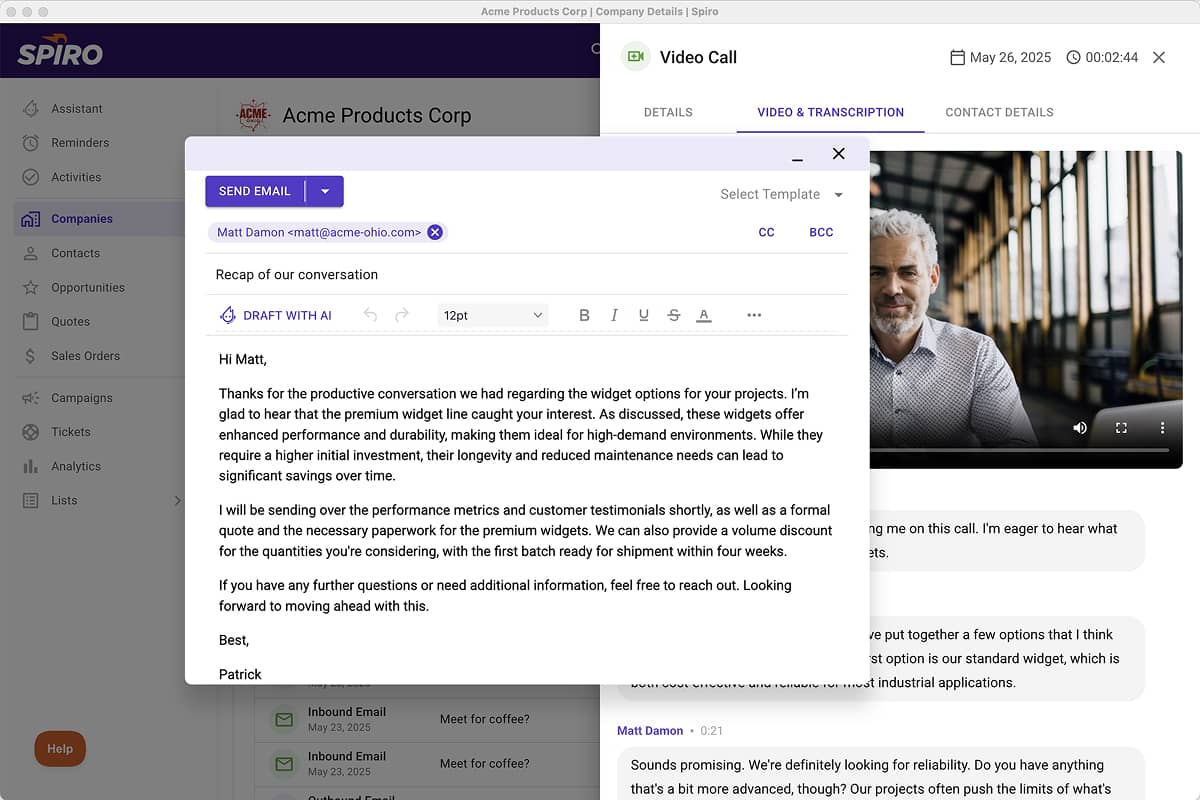This screenshot has height=800, width=1200.
Task: Click the 0:21 transcript timestamp
Action: pos(711,731)
